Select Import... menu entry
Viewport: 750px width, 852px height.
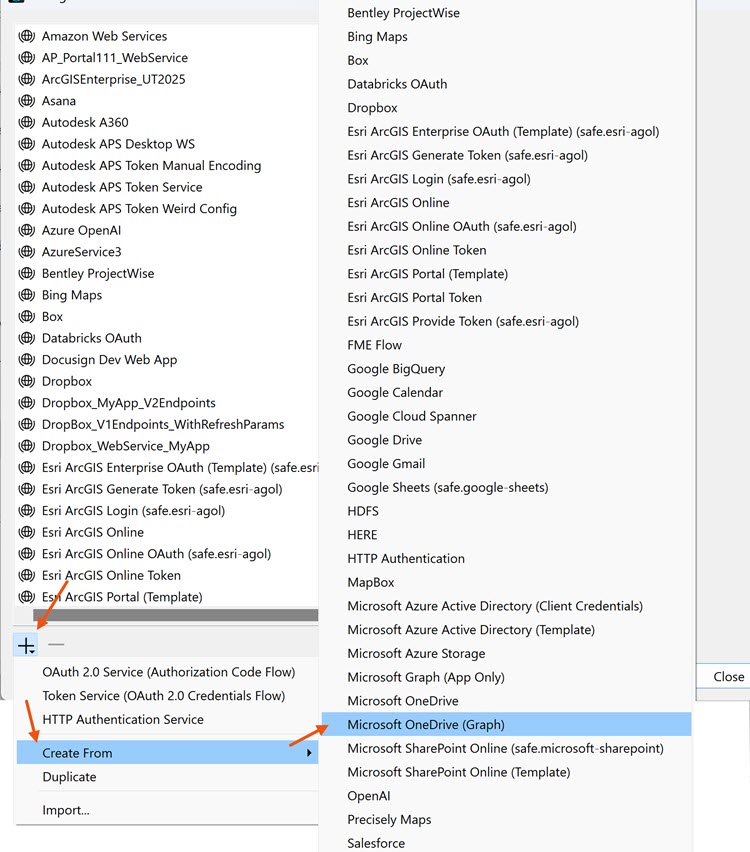pyautogui.click(x=66, y=810)
